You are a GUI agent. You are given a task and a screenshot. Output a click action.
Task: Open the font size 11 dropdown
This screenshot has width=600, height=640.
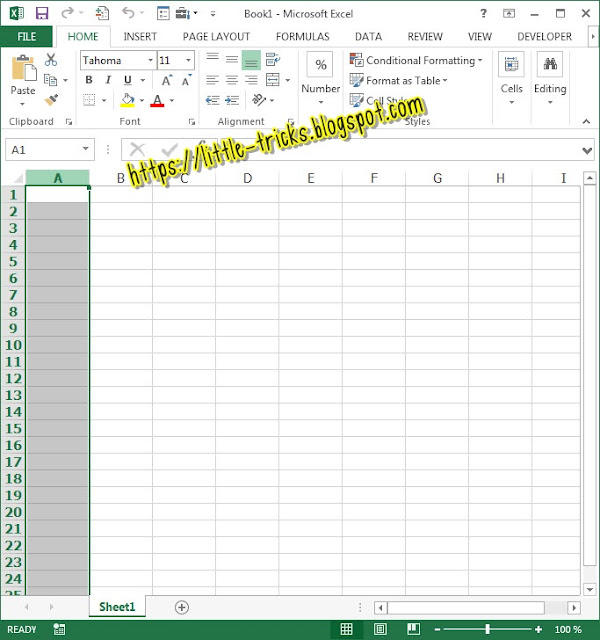click(188, 60)
